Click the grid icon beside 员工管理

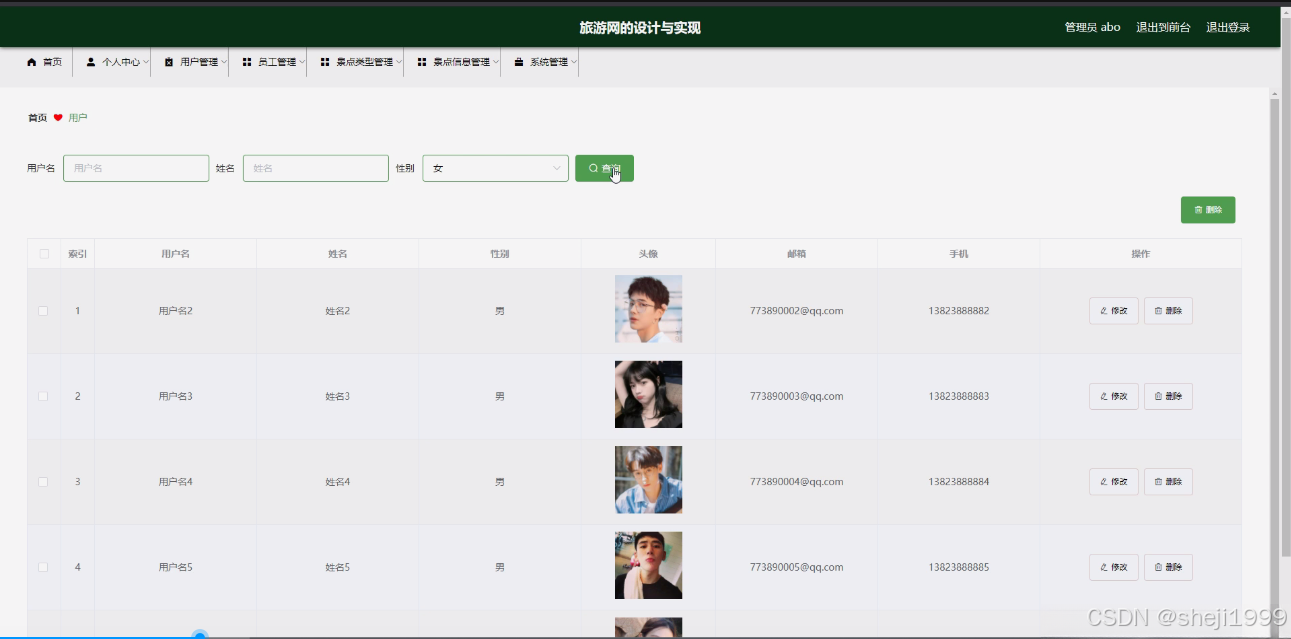click(247, 62)
